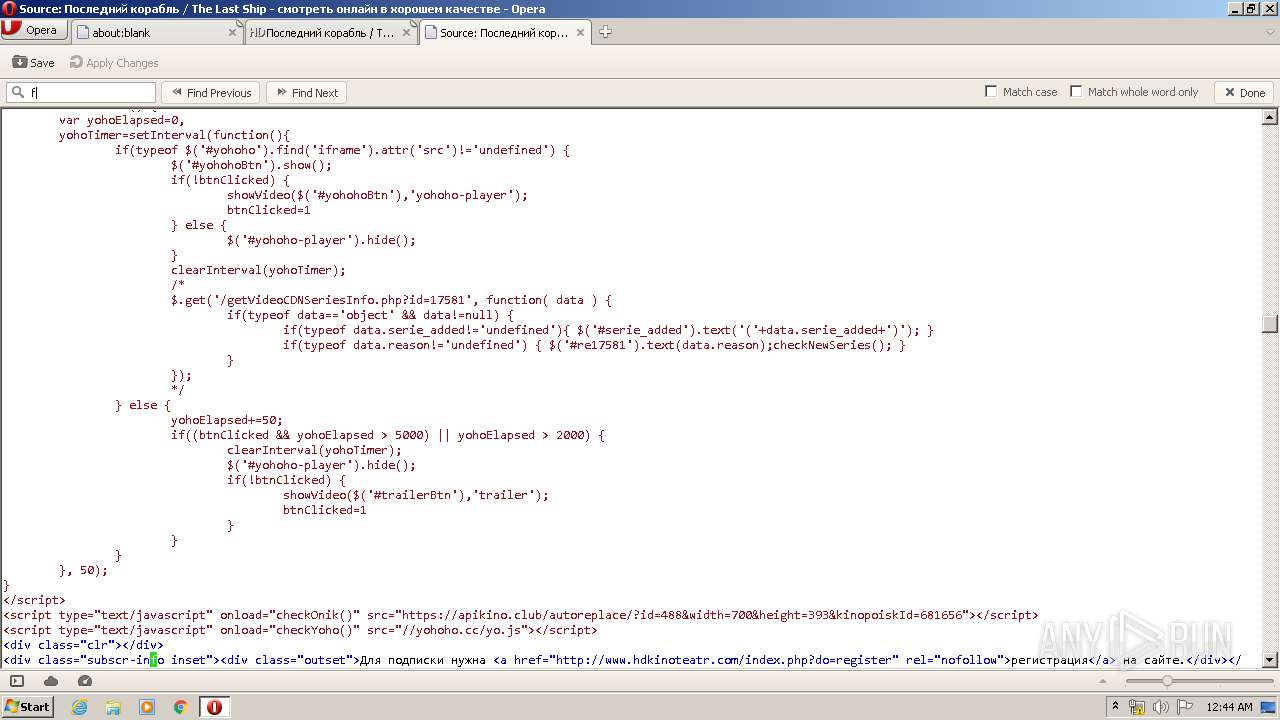Select the Source: Последний кор... tab
The image size is (1280, 720).
tap(505, 32)
